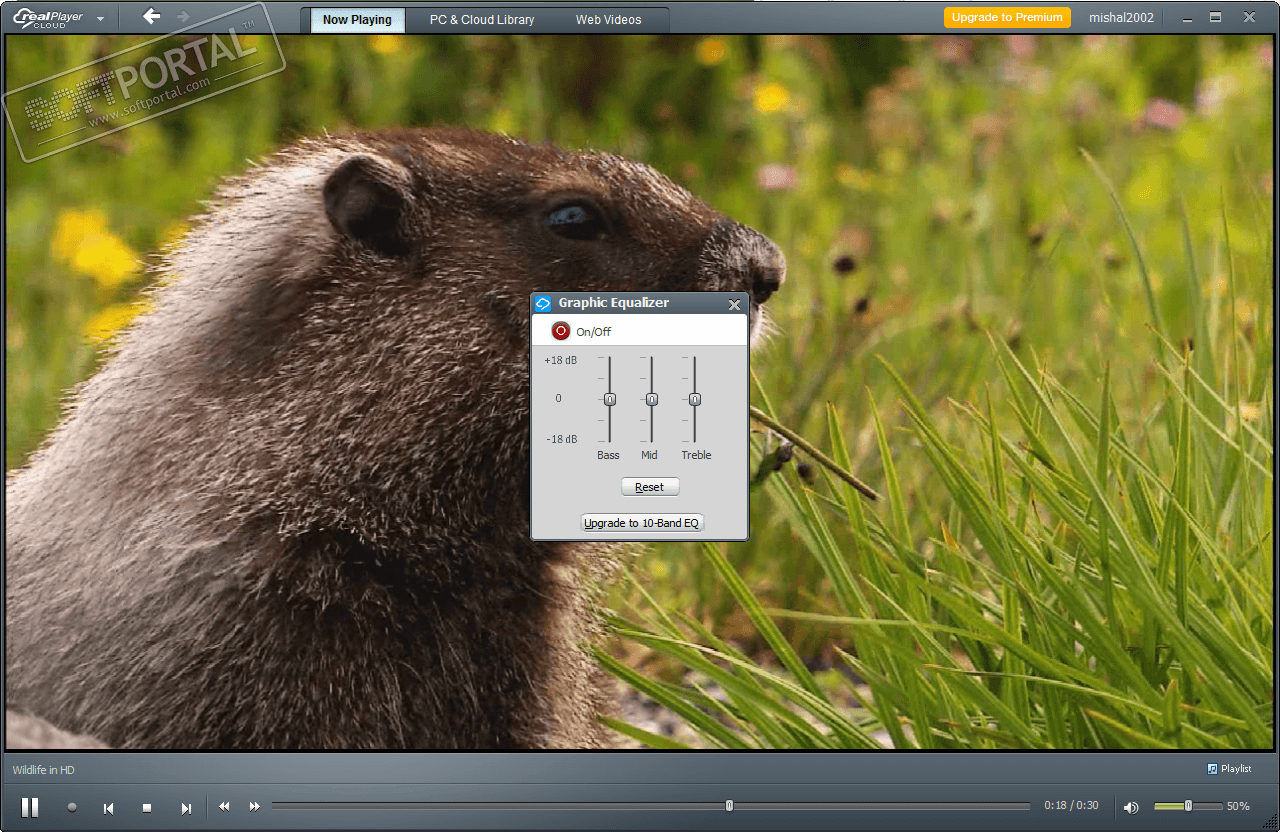The width and height of the screenshot is (1280, 832).
Task: Rewind the video
Action: (x=225, y=806)
